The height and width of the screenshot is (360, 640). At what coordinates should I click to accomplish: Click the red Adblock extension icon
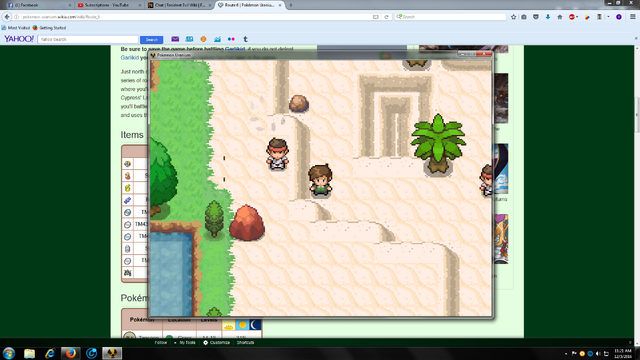point(572,17)
